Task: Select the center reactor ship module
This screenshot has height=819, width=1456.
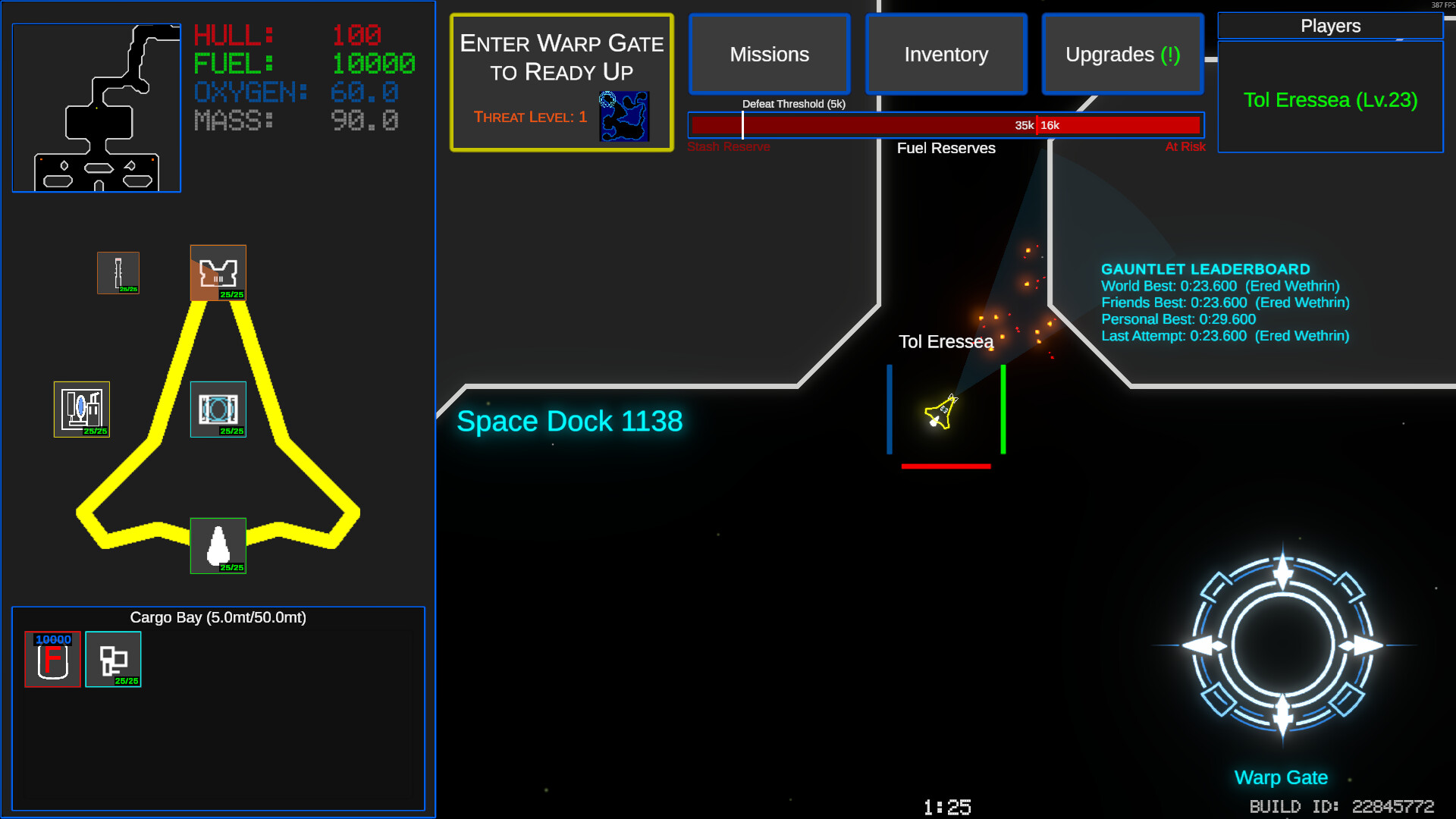Action: (x=218, y=409)
